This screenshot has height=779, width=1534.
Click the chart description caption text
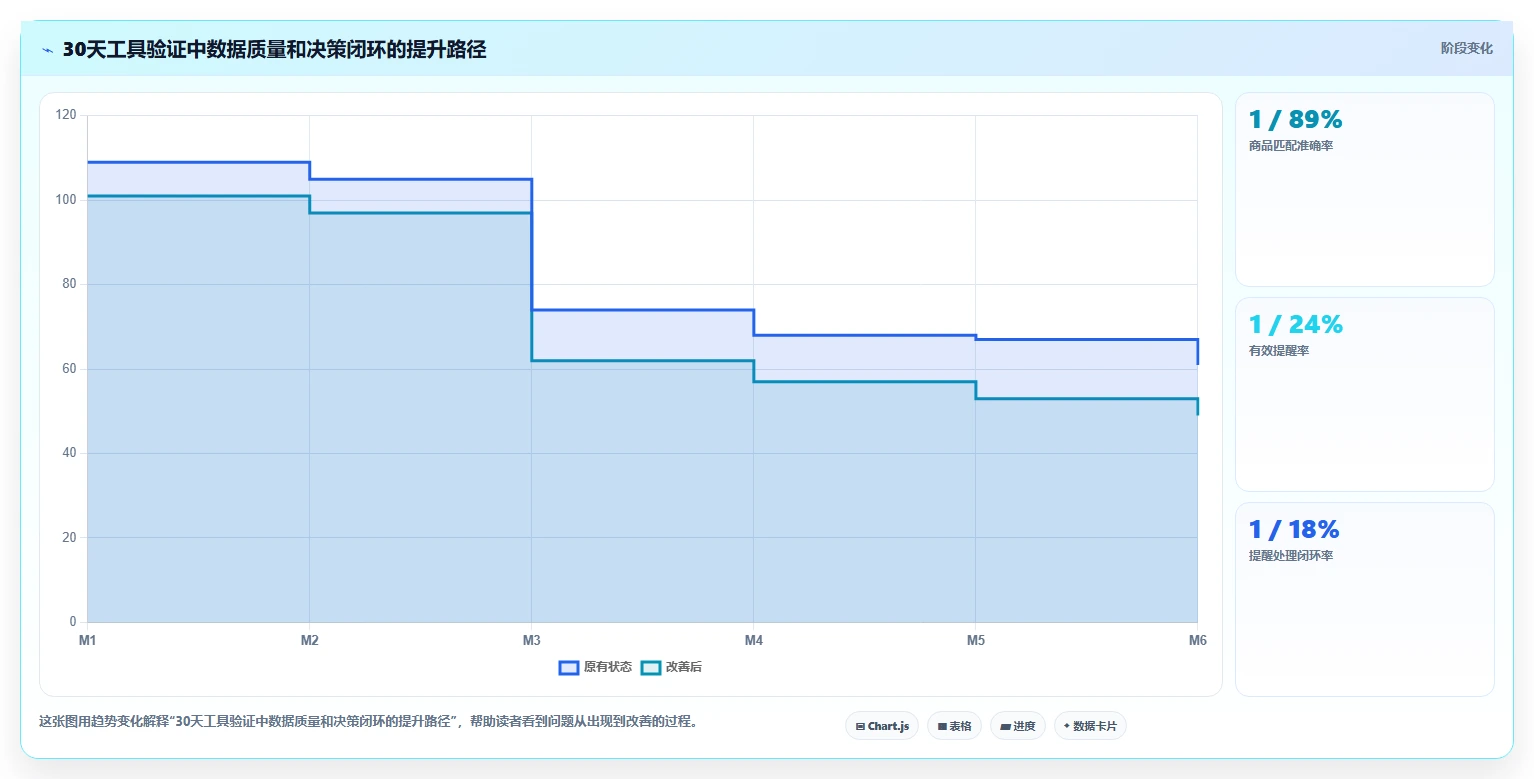367,721
